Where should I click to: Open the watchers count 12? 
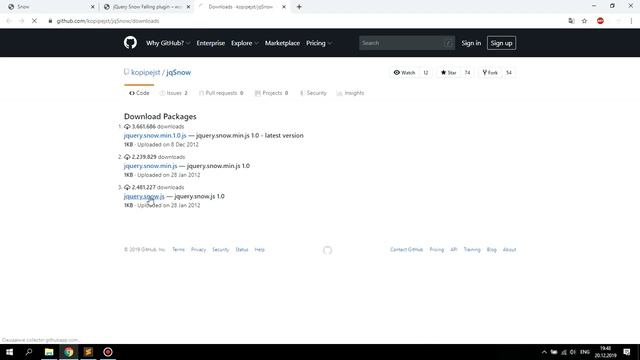[426, 73]
